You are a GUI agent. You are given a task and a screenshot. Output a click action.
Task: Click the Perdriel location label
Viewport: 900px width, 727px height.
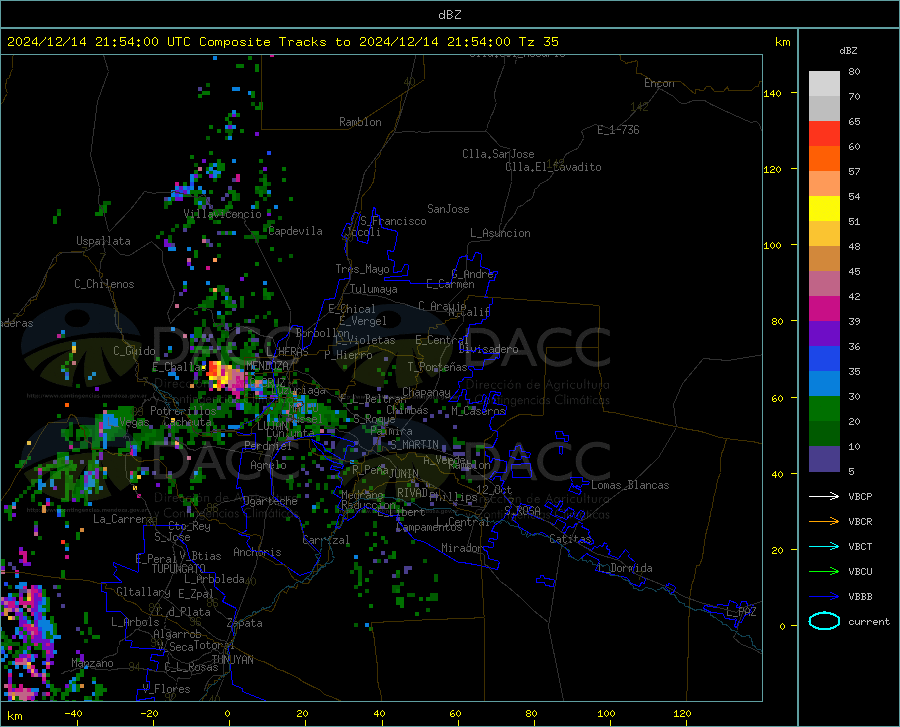(x=268, y=445)
